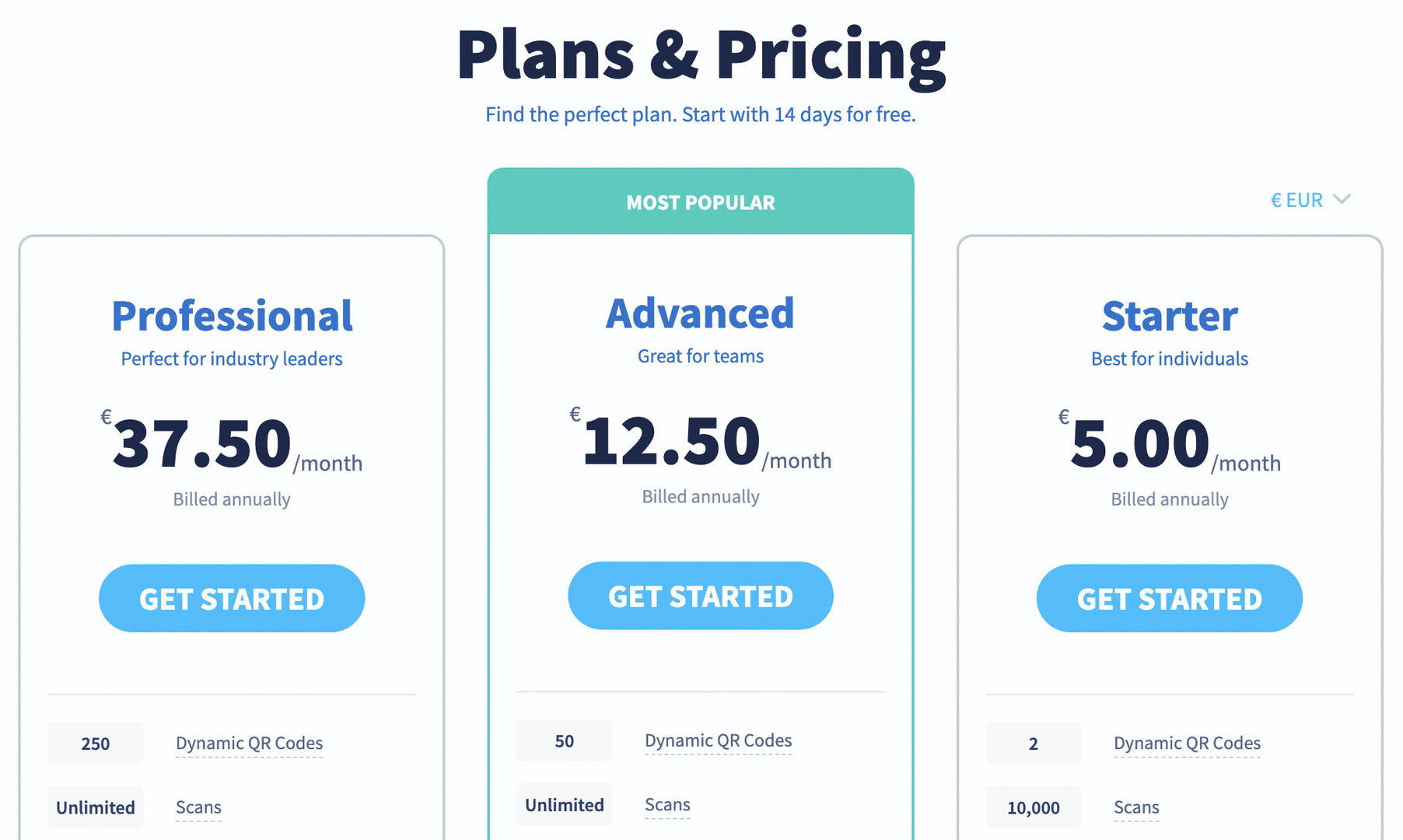Click the Starter plan title
1403x840 pixels.
coord(1169,316)
